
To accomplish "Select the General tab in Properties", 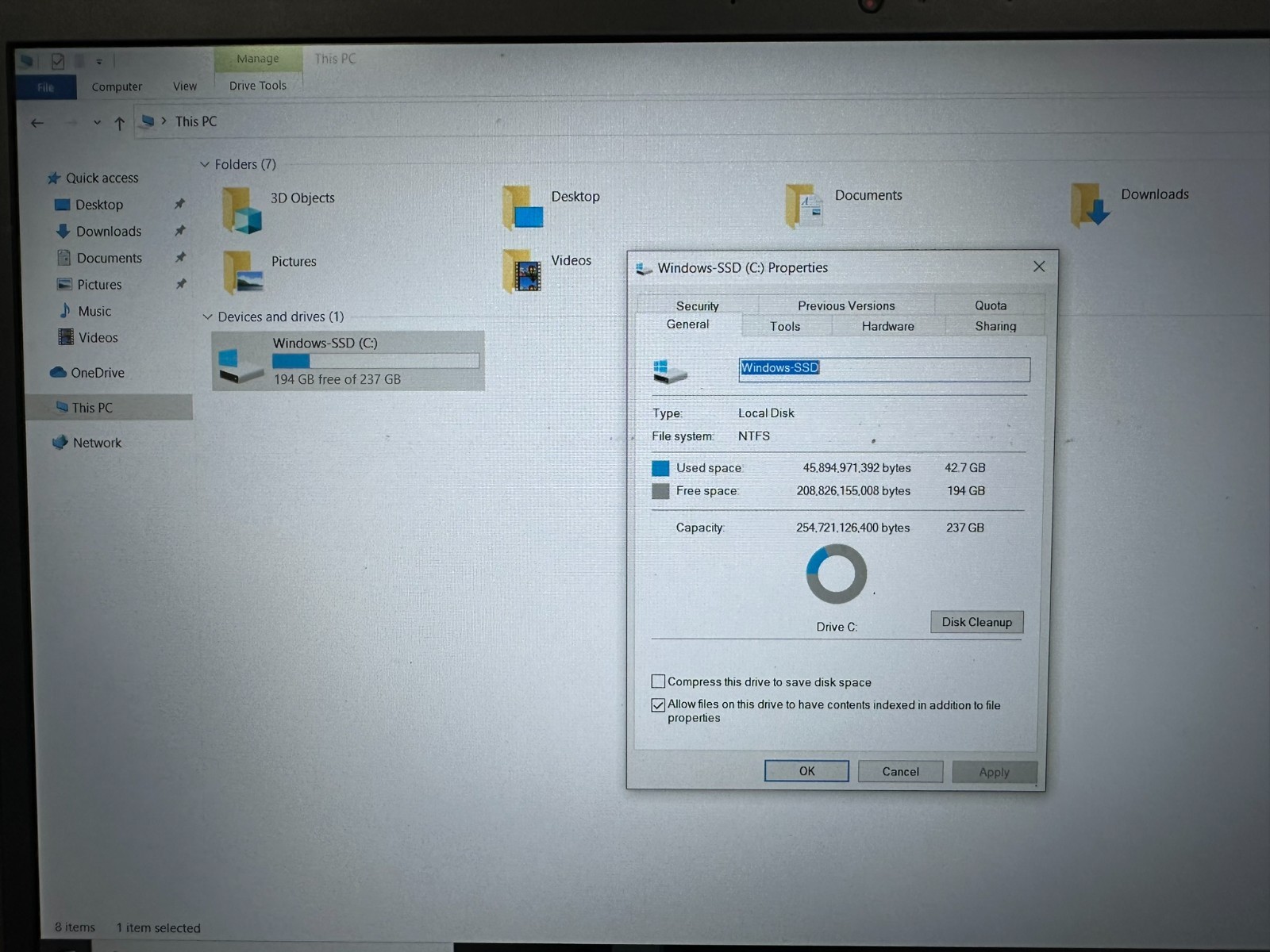I will click(688, 324).
